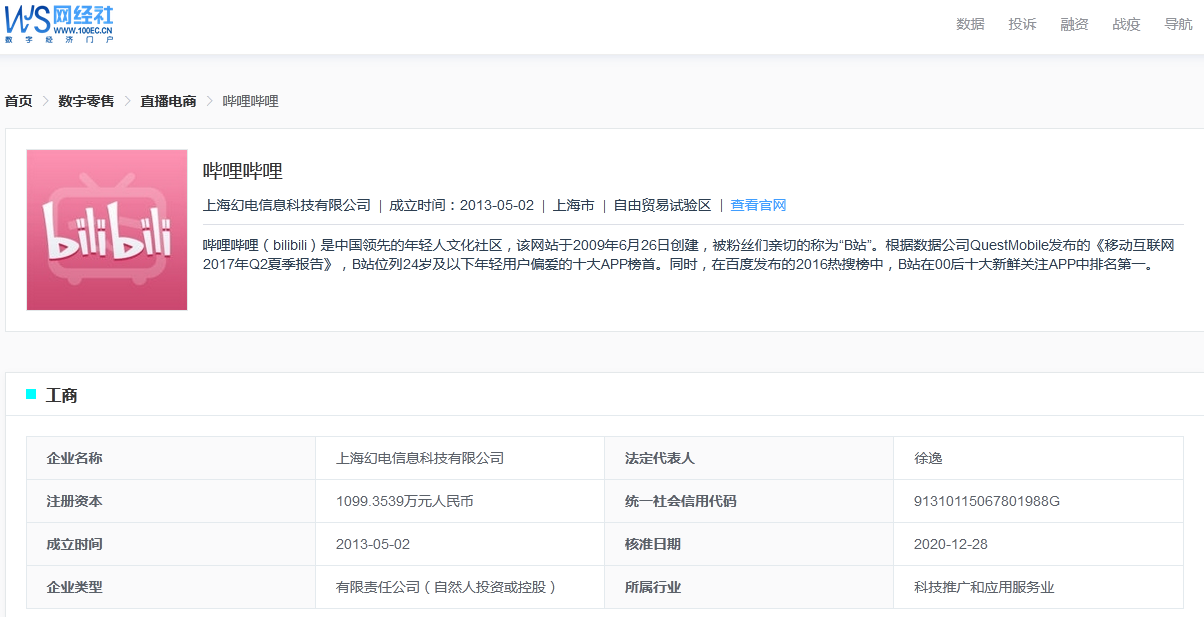Click the 网经社 site logo

point(59,24)
